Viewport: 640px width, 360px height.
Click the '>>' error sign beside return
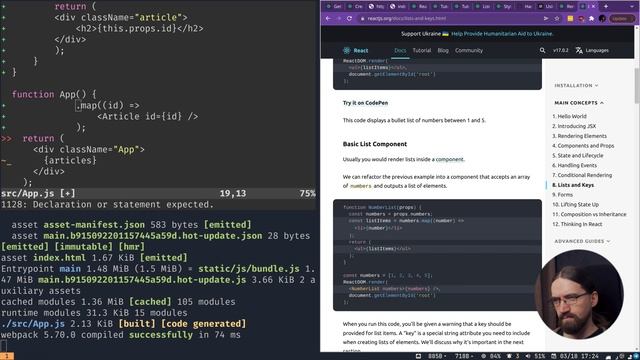tap(6, 138)
